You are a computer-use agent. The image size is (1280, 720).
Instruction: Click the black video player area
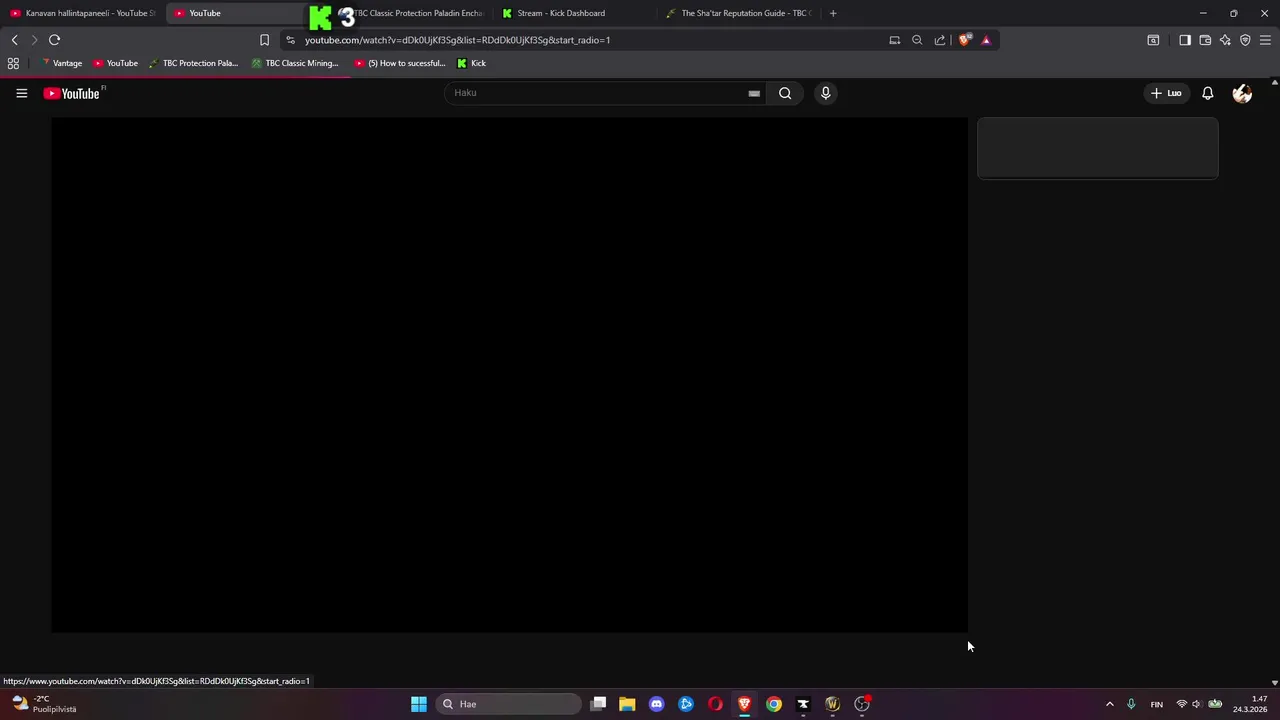(510, 375)
